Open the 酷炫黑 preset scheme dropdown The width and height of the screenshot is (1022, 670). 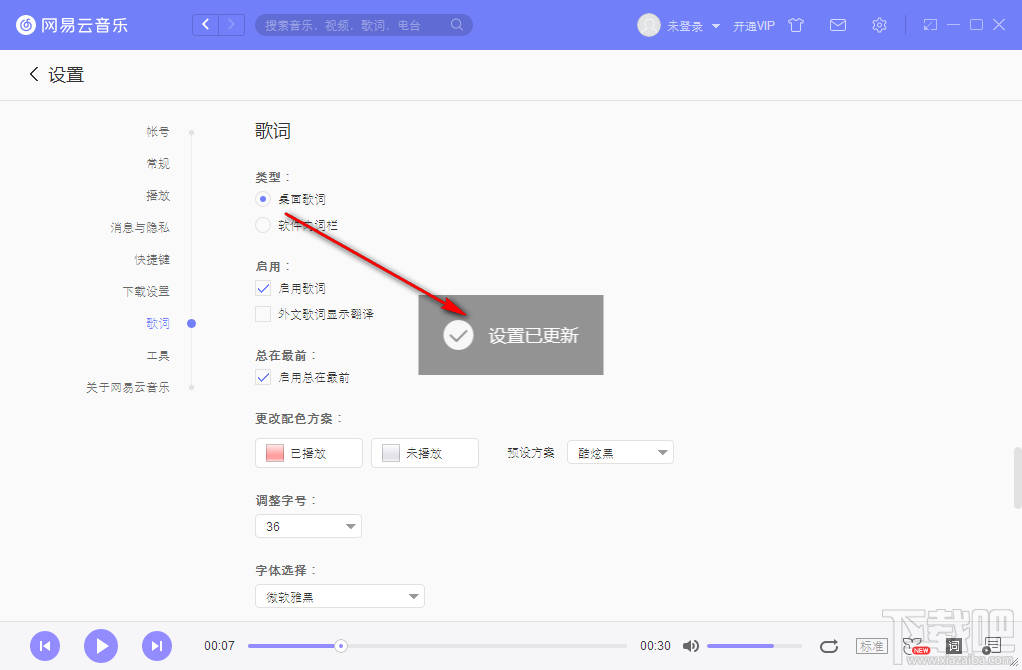click(620, 452)
